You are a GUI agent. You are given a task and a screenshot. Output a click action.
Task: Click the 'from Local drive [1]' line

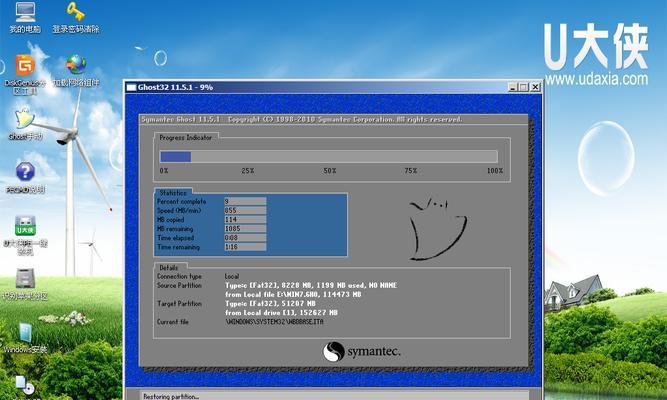point(281,313)
